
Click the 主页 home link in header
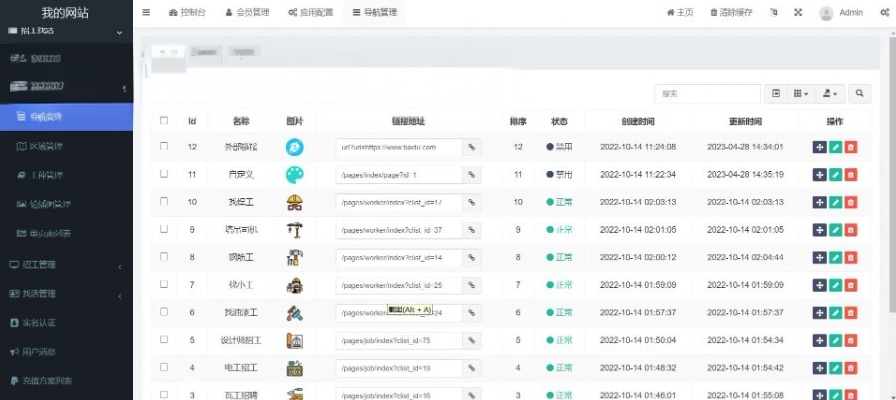(680, 13)
